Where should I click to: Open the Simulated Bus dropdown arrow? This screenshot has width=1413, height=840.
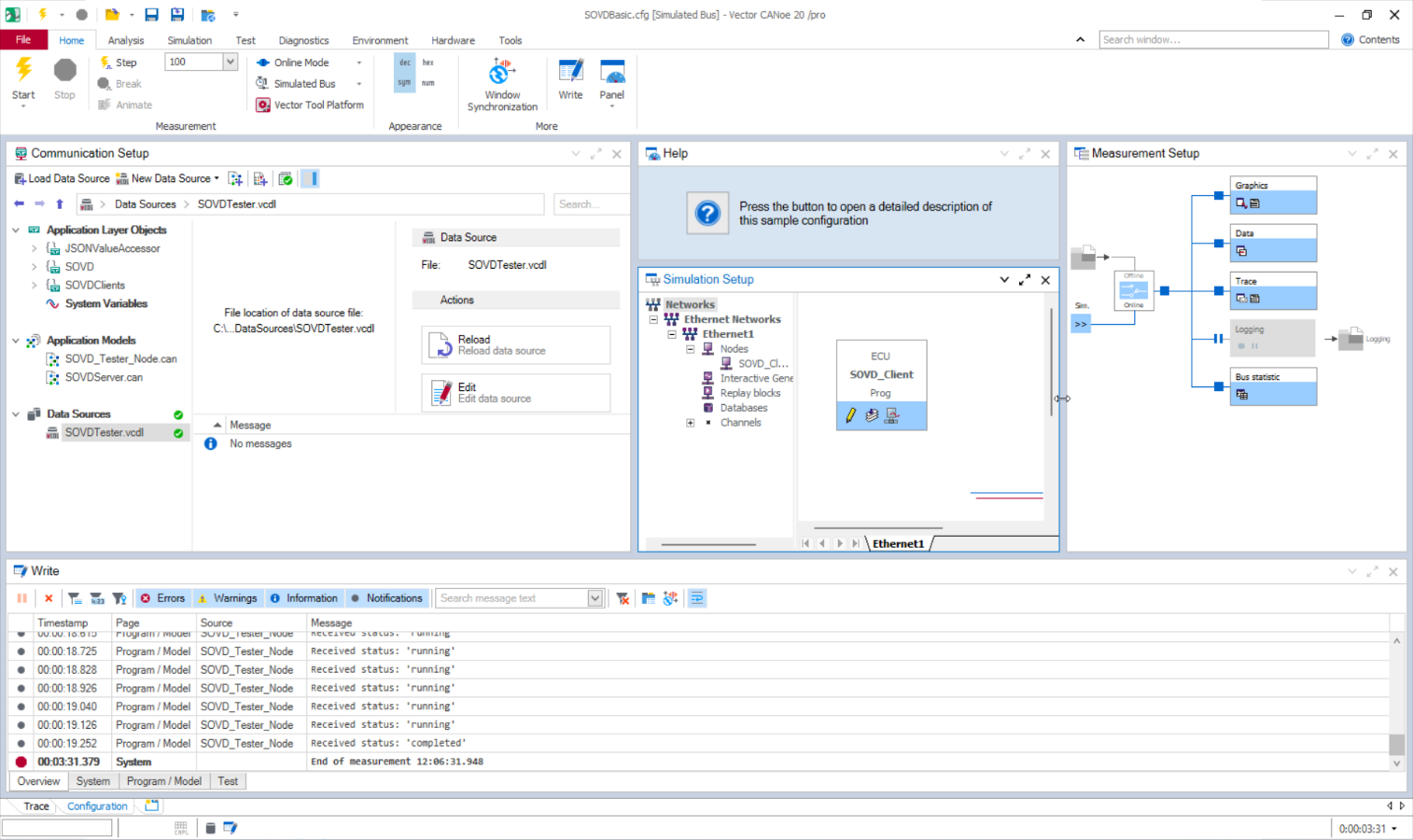[x=359, y=84]
